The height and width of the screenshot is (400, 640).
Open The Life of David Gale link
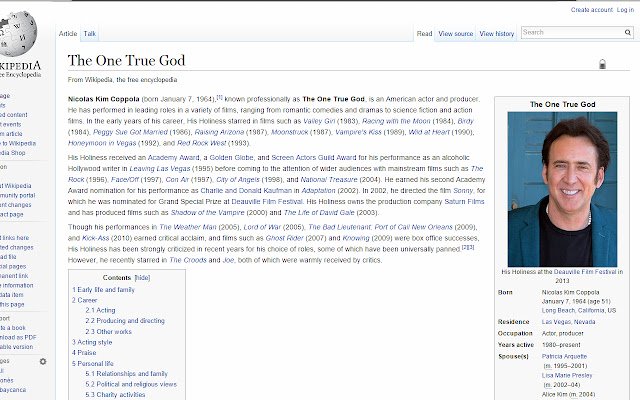tap(319, 213)
